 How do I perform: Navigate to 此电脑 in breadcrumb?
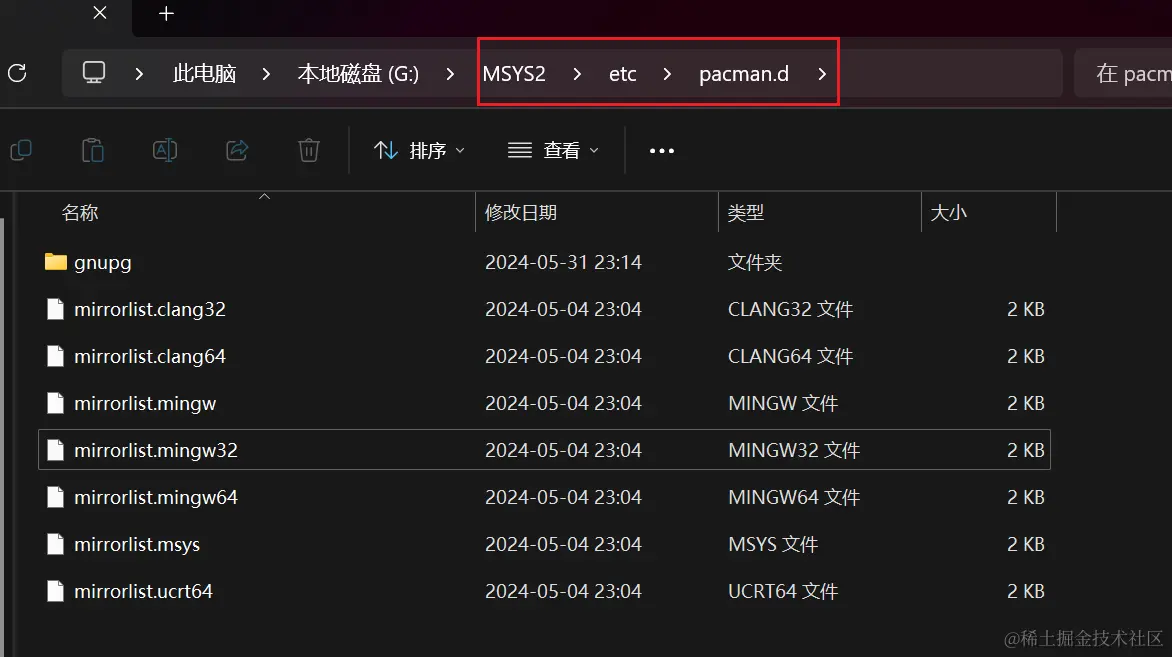pyautogui.click(x=204, y=73)
